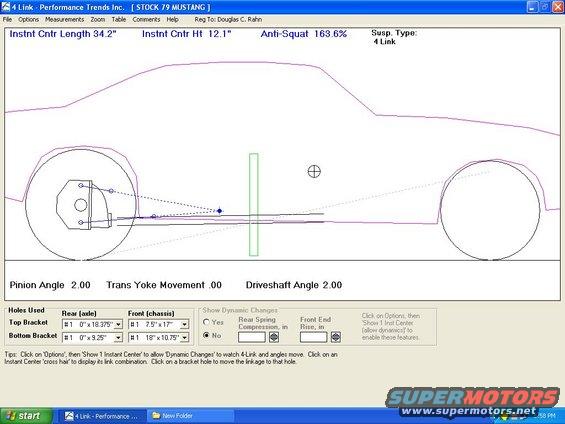565x424 pixels.
Task: Click upper link chassis bracket hole
Action: click(x=111, y=191)
